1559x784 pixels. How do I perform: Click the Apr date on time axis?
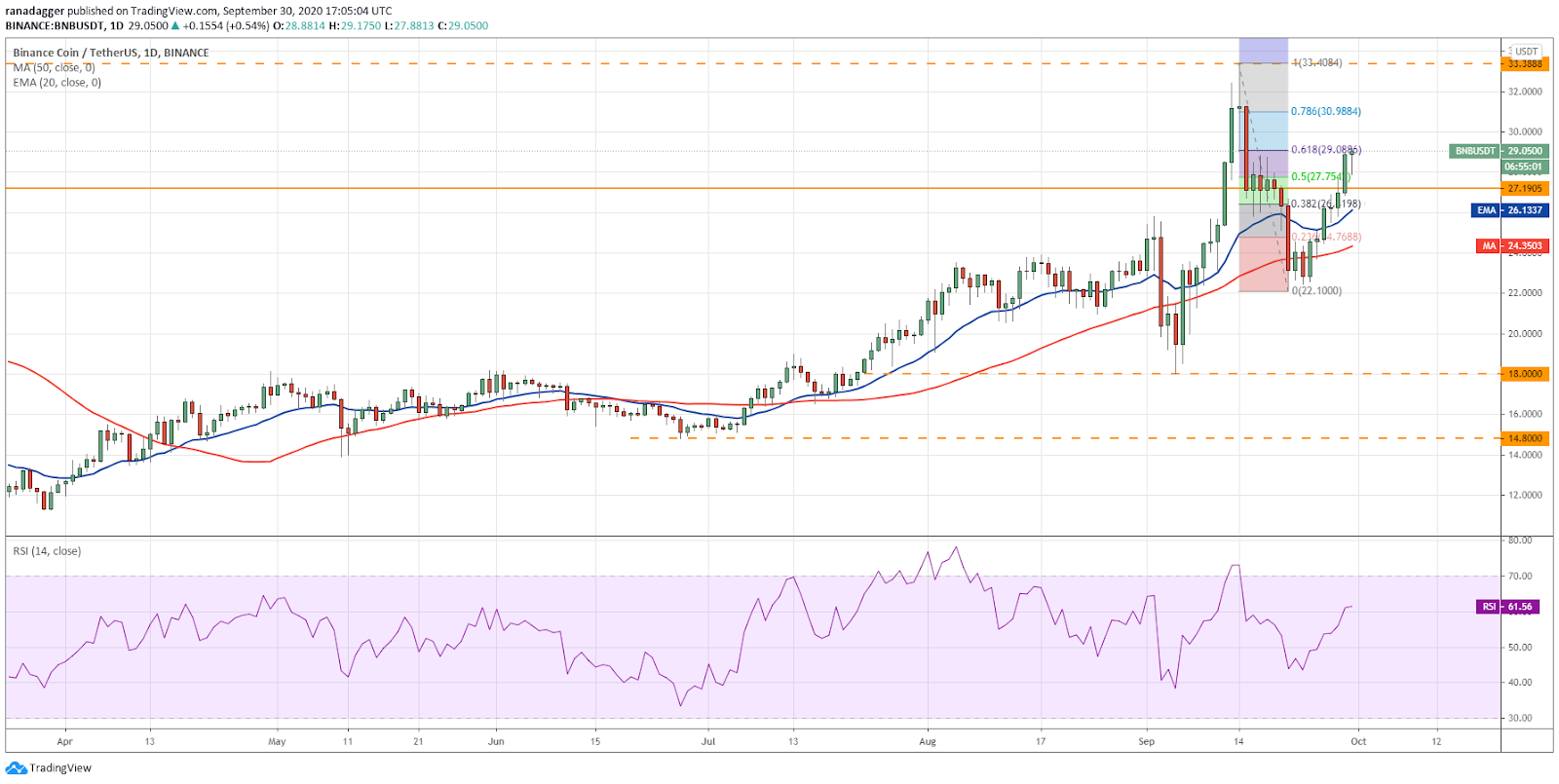tap(65, 741)
